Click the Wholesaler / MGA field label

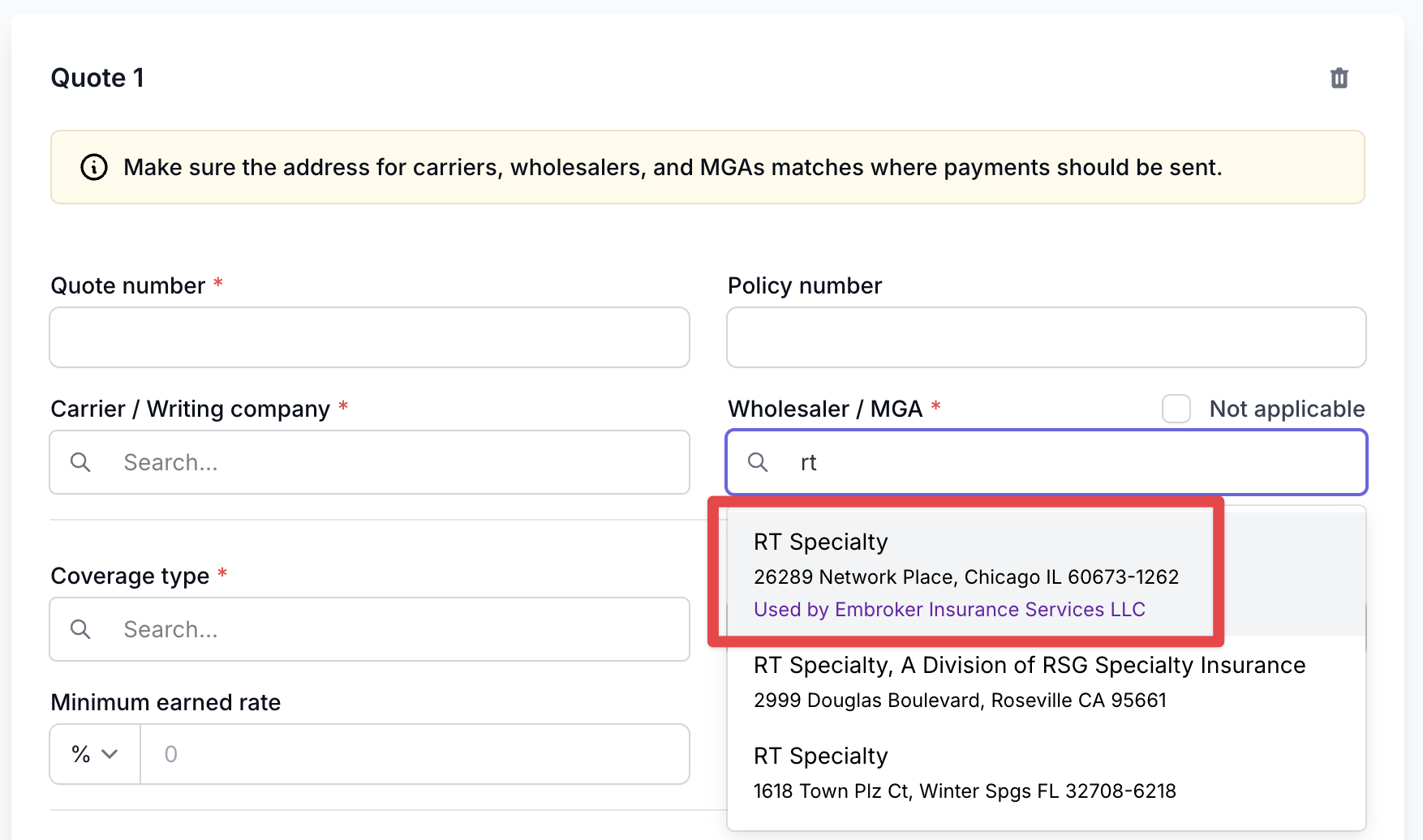pyautogui.click(x=825, y=409)
